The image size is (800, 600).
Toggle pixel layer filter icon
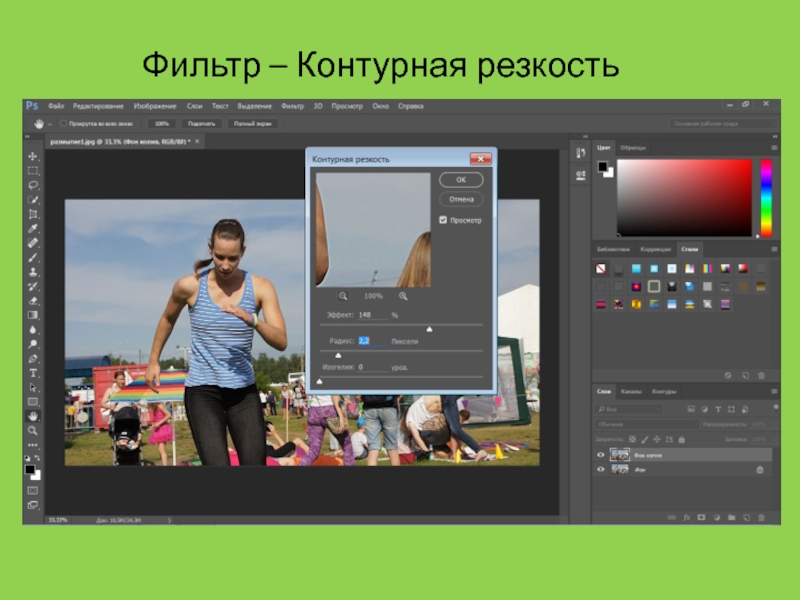point(691,409)
